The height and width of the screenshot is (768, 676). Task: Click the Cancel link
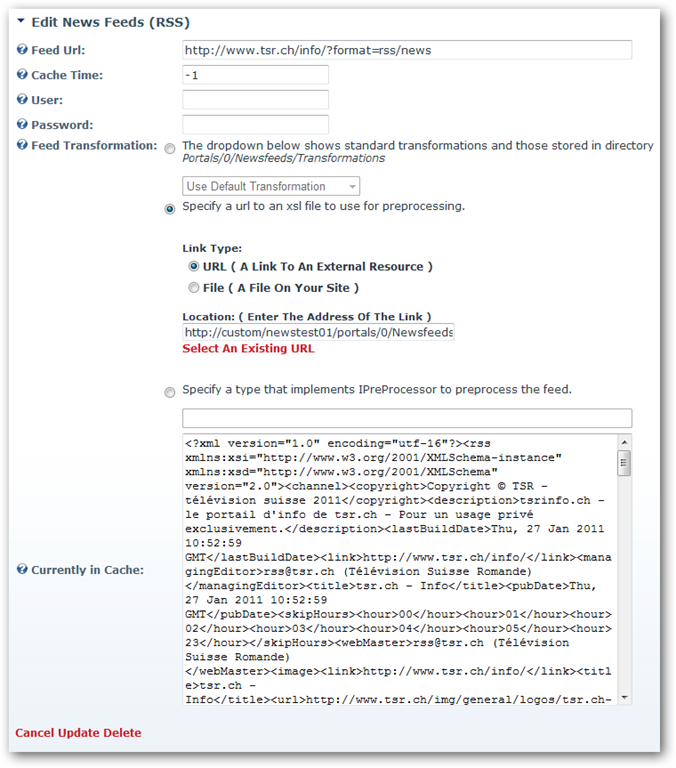(x=35, y=733)
